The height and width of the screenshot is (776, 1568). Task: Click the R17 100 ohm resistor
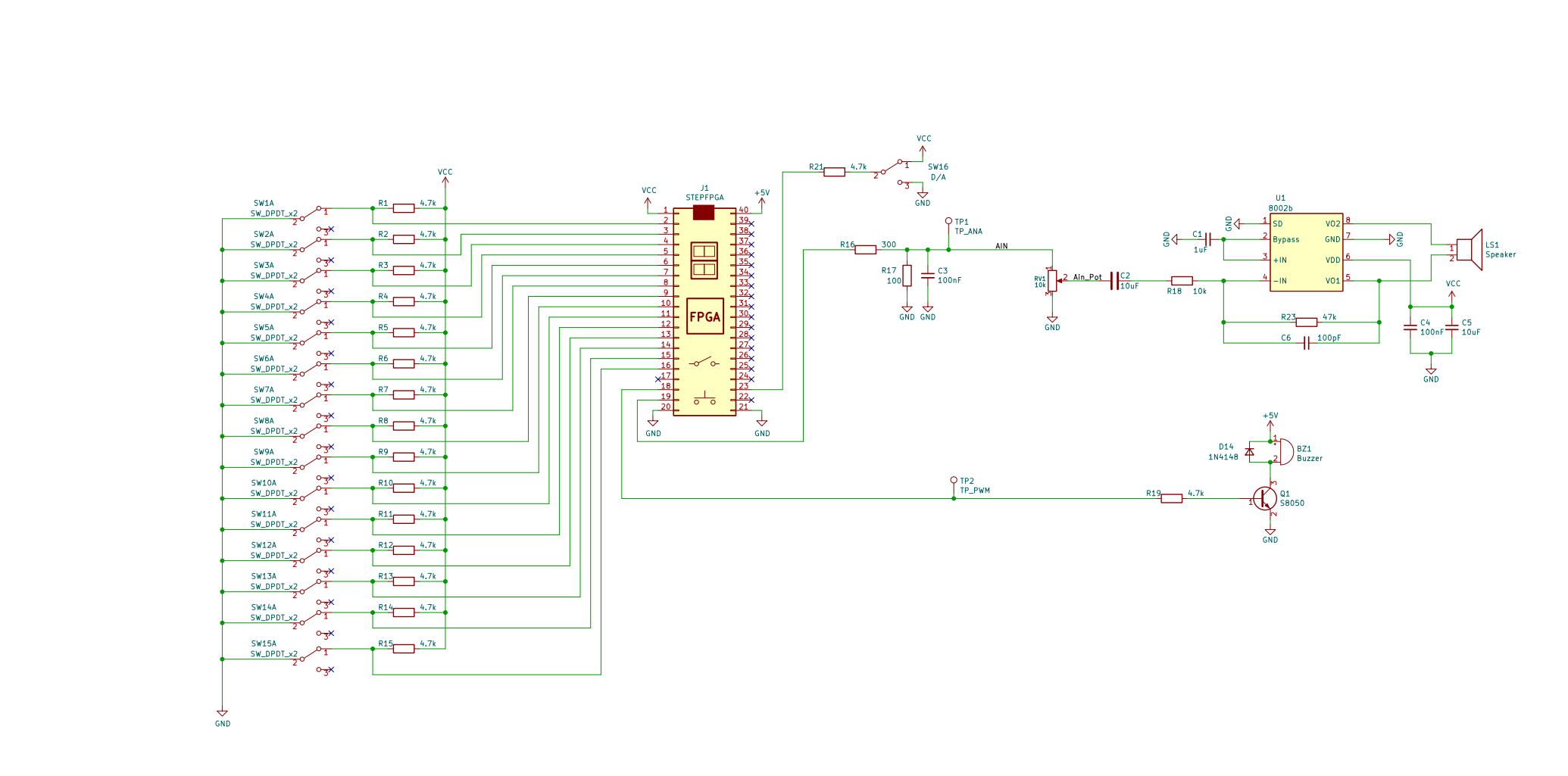[x=907, y=276]
